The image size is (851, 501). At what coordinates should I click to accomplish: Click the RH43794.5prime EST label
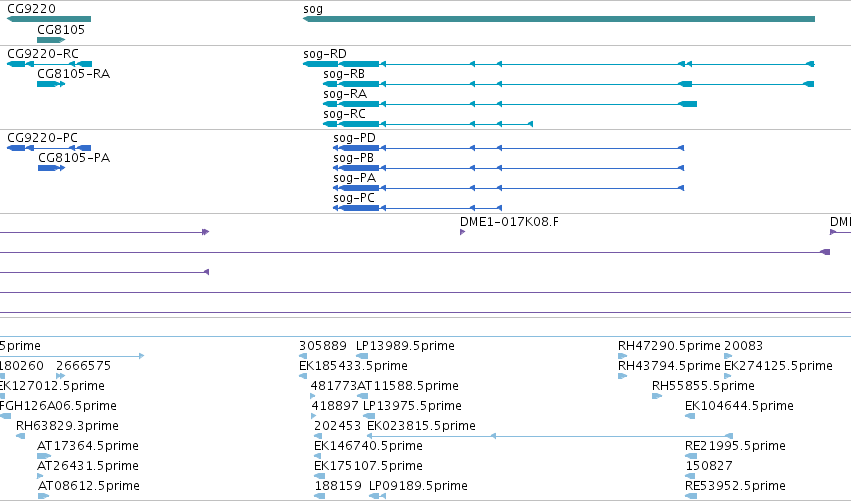click(669, 366)
